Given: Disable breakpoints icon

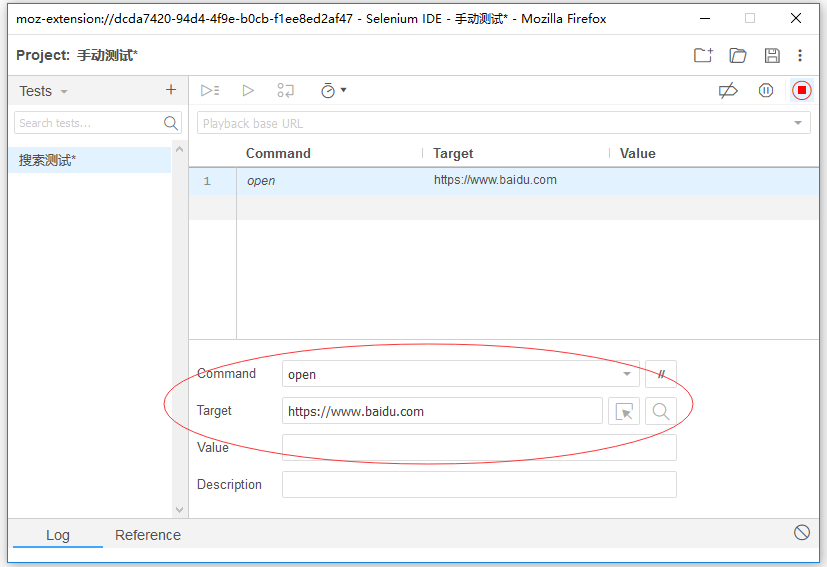Looking at the screenshot, I should [728, 91].
